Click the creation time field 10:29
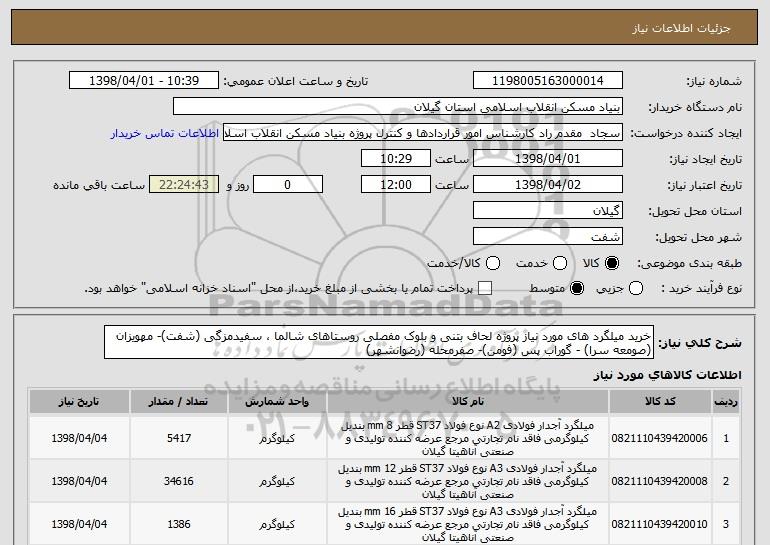 click(x=396, y=159)
